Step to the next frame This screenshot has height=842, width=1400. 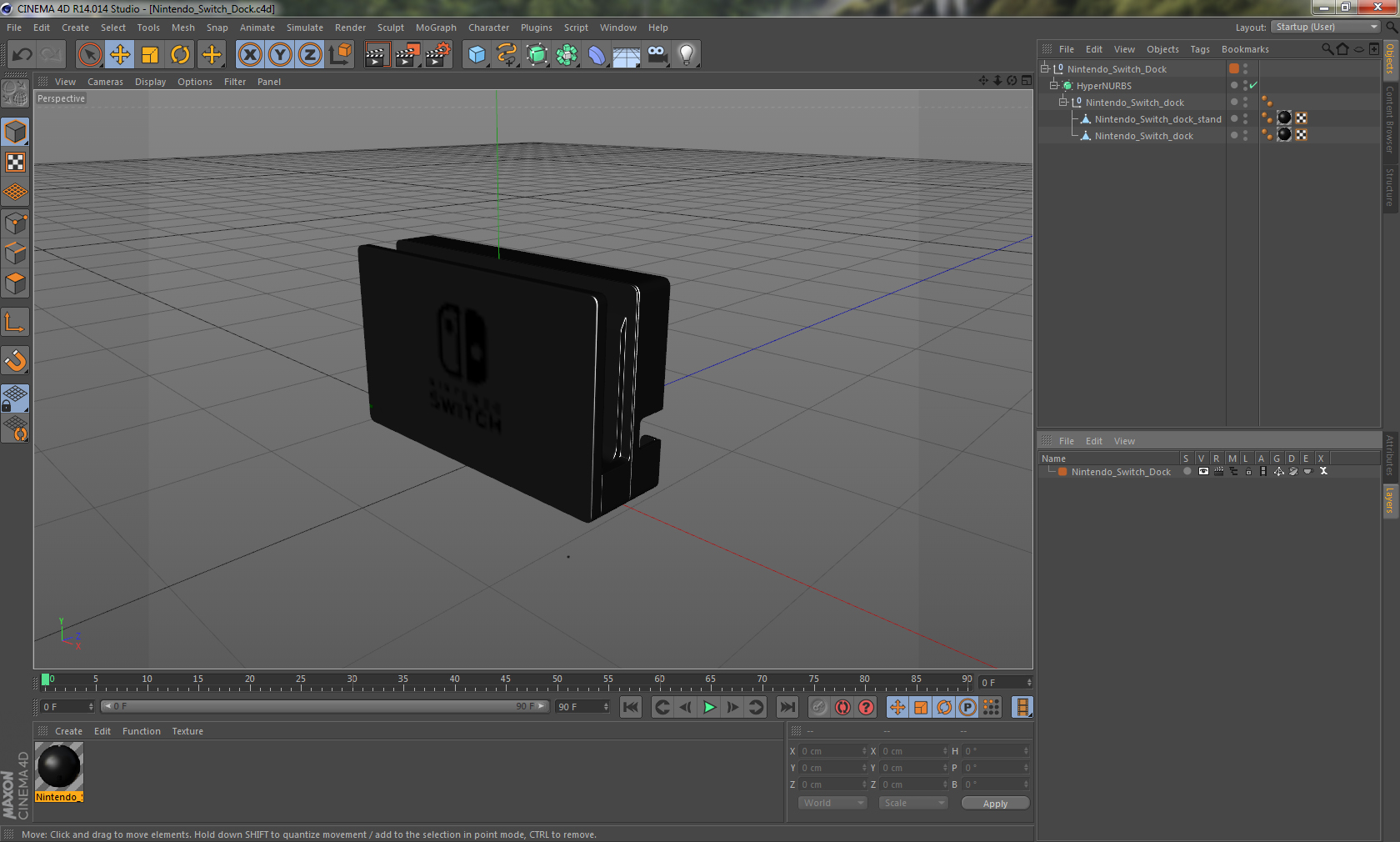click(732, 707)
